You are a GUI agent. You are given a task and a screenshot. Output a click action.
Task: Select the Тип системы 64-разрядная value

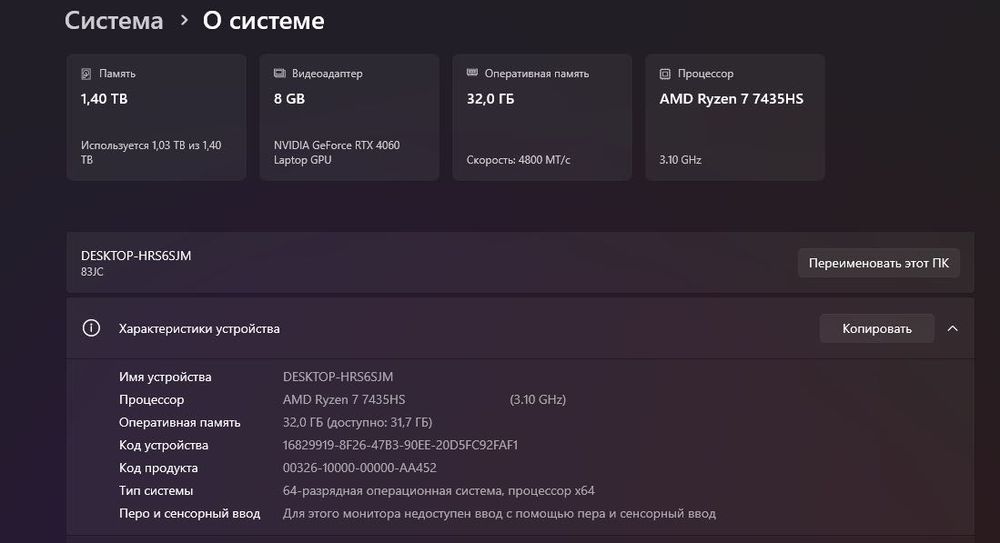pos(439,491)
